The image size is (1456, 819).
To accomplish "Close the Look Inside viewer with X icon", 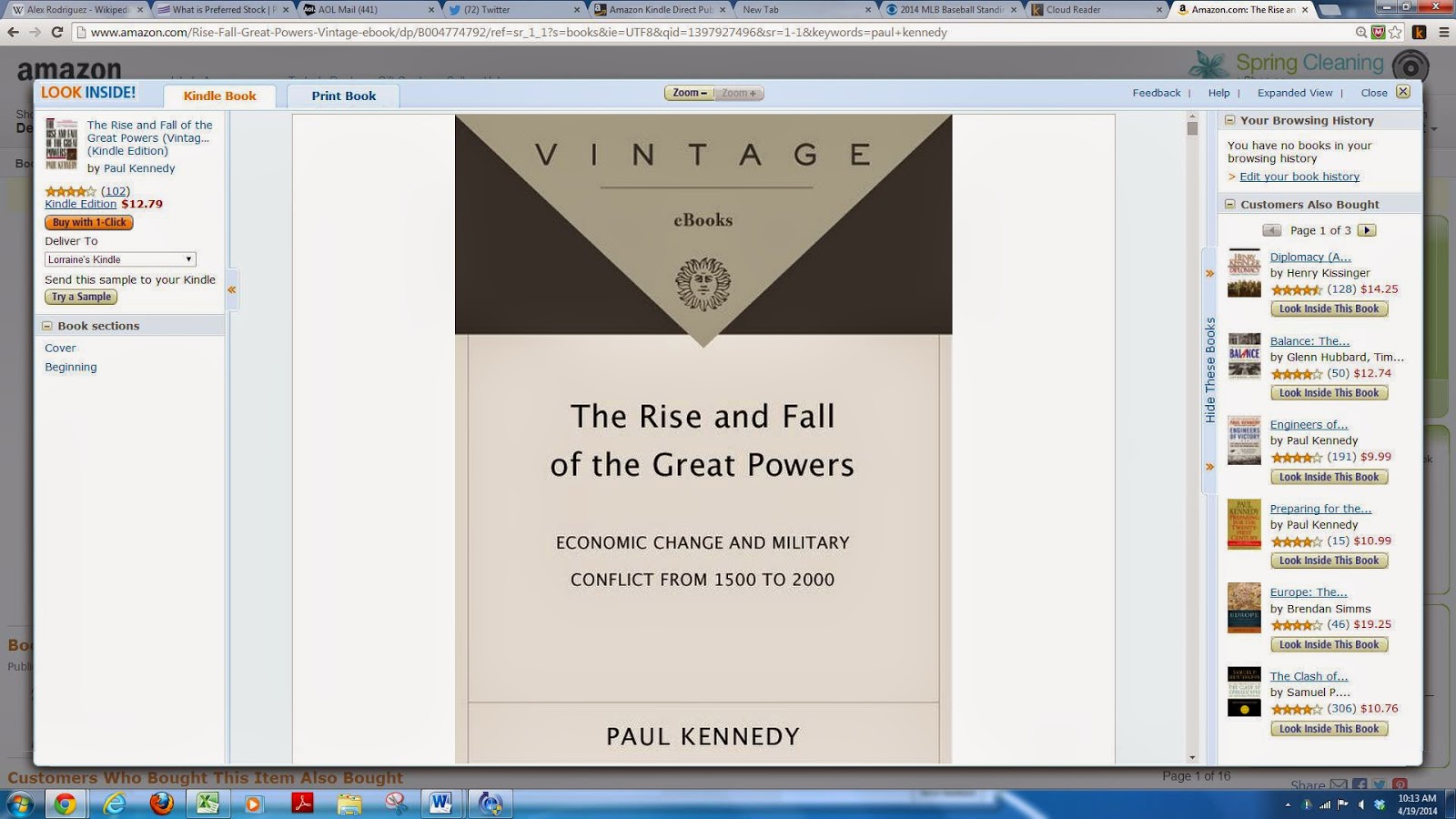I will click(x=1403, y=92).
